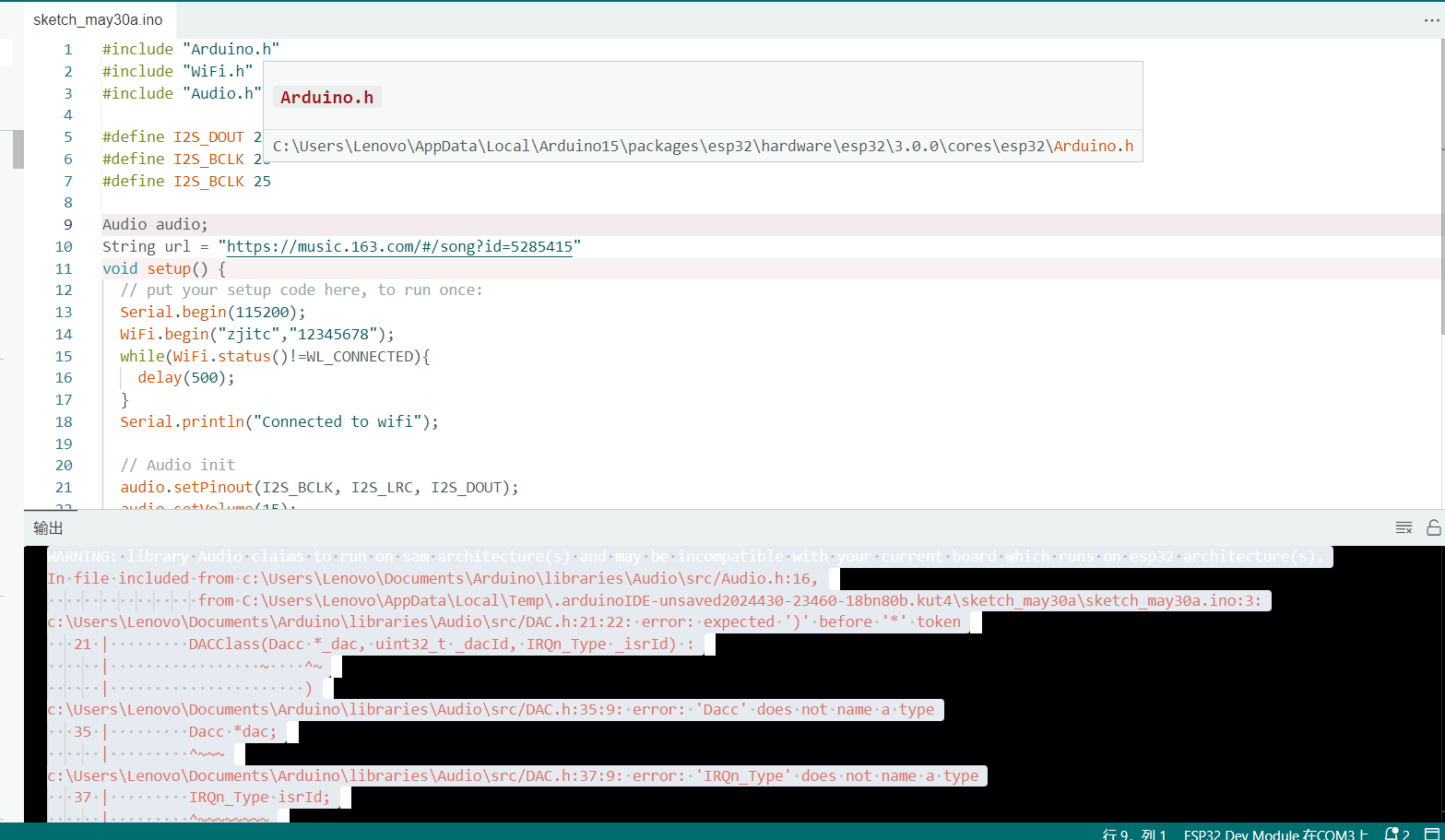
Task: Open the notifications bell showing 2
Action: click(1397, 834)
